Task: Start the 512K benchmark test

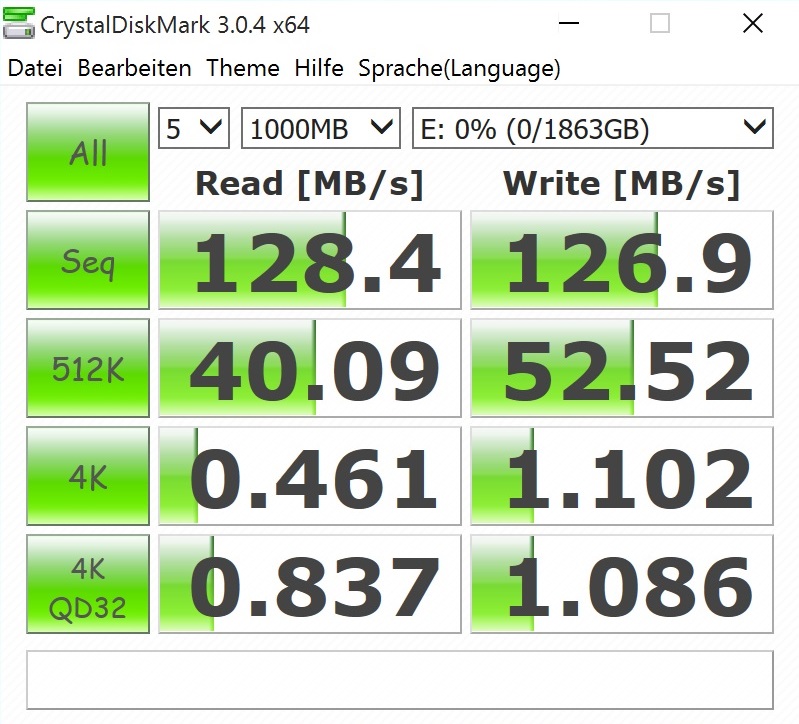Action: (88, 369)
